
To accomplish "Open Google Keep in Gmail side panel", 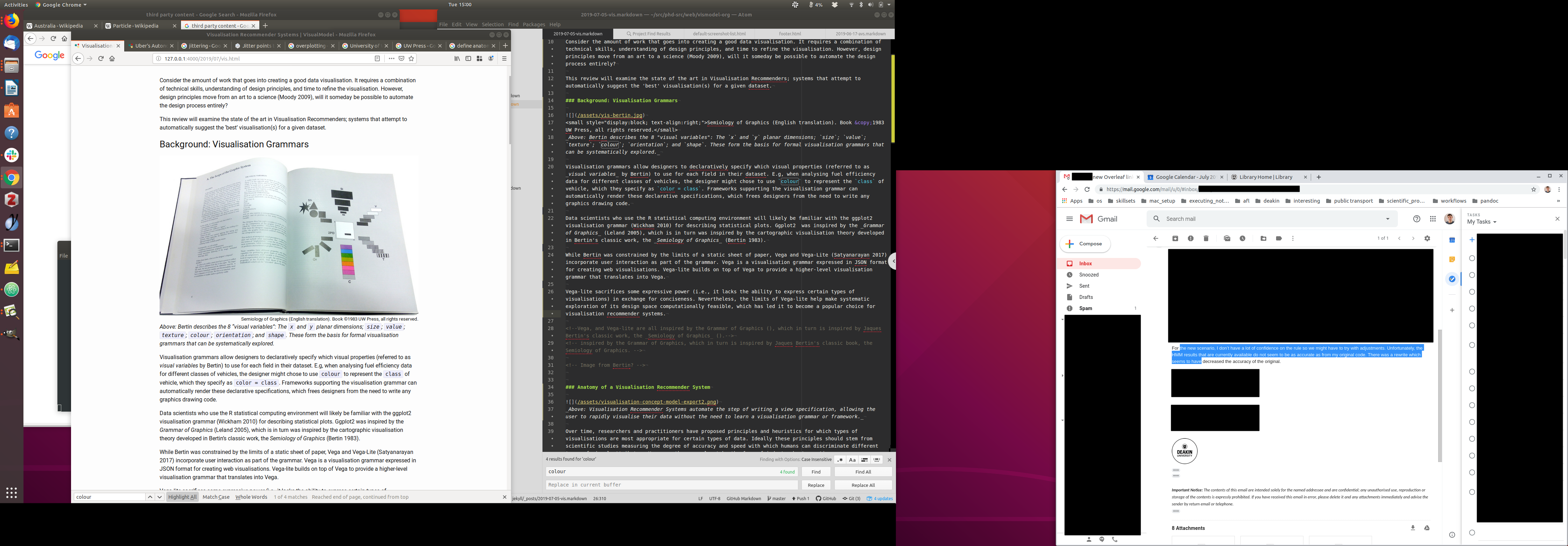I will 1452,259.
